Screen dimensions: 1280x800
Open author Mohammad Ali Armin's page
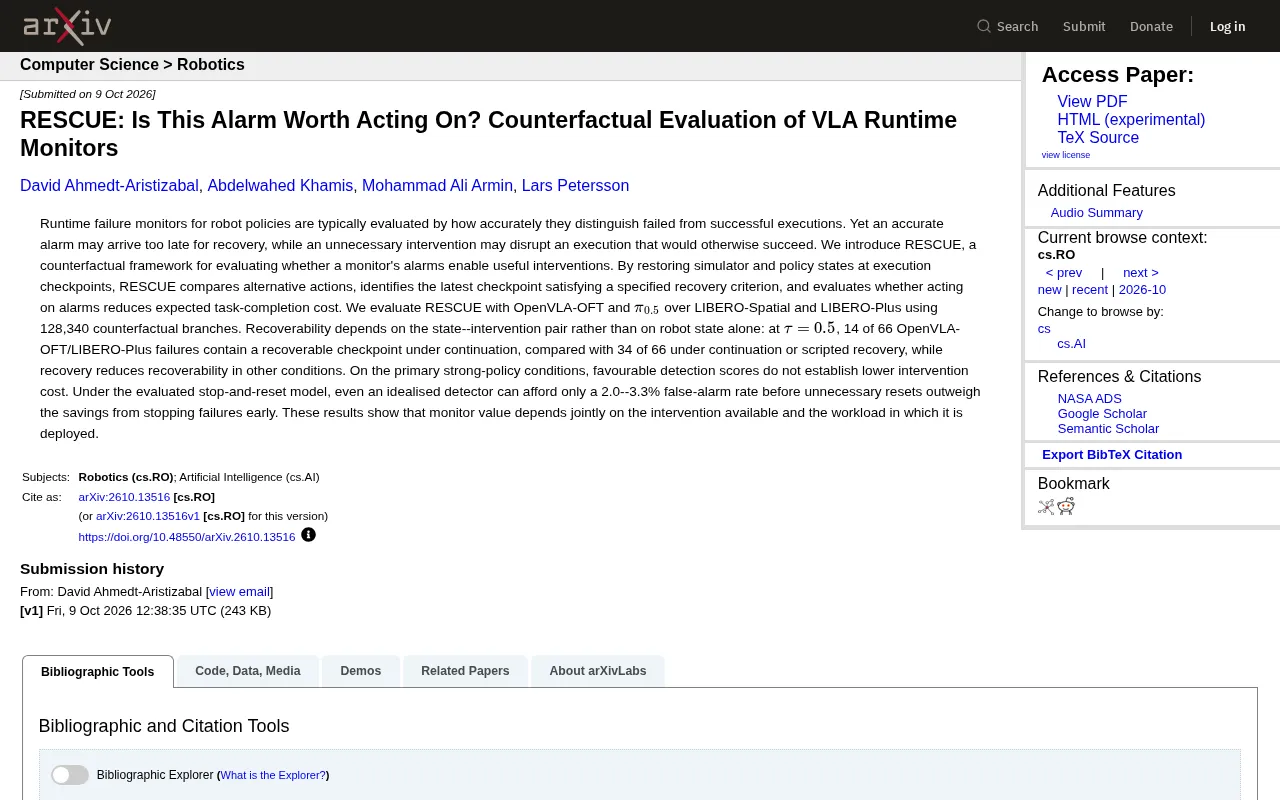437,186
